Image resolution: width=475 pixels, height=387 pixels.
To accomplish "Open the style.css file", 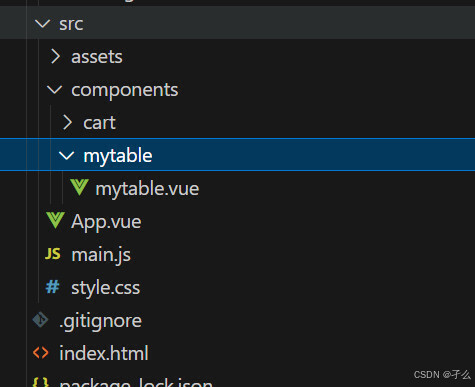I will 105,288.
